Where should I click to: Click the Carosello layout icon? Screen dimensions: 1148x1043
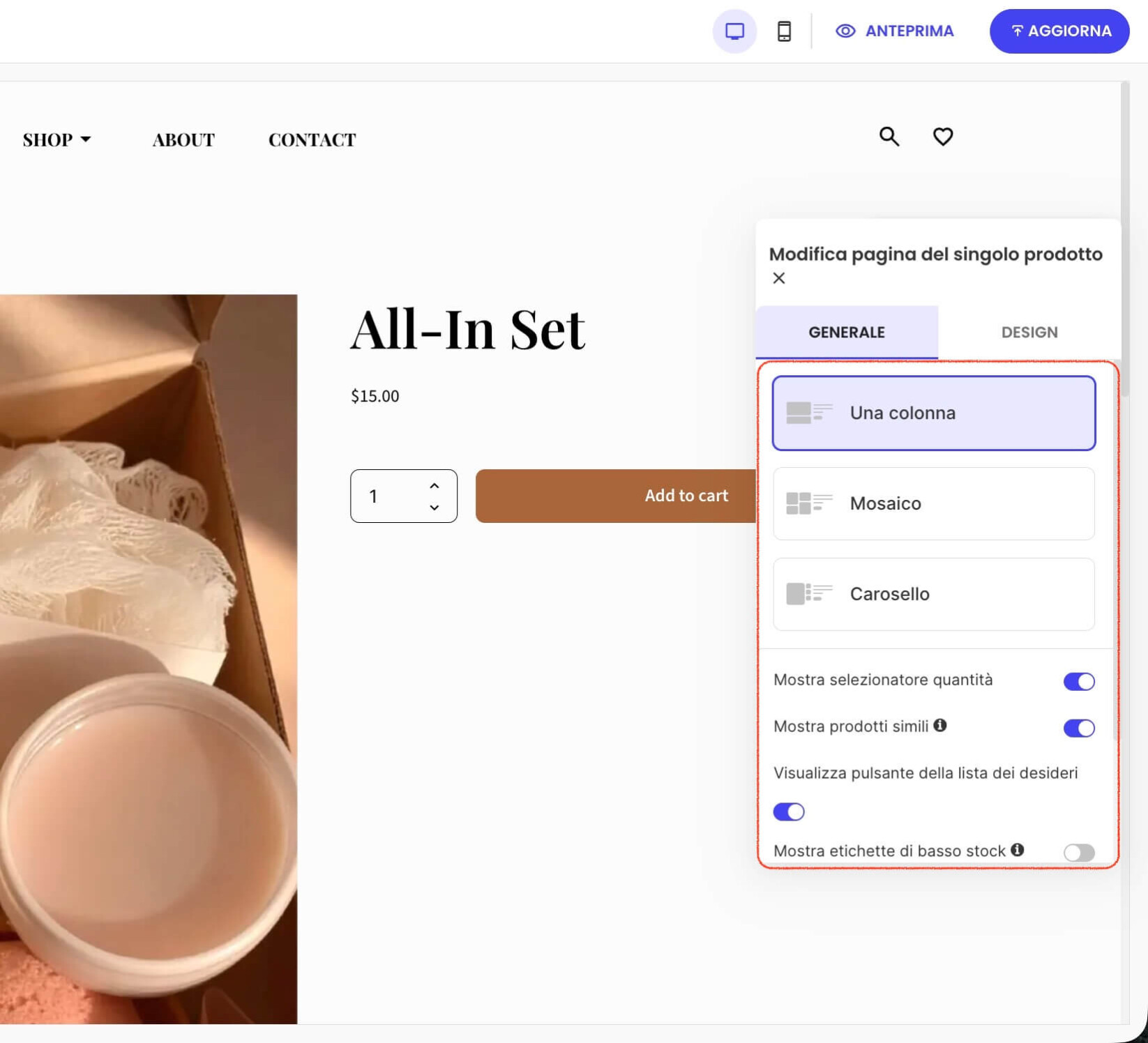pyautogui.click(x=809, y=594)
